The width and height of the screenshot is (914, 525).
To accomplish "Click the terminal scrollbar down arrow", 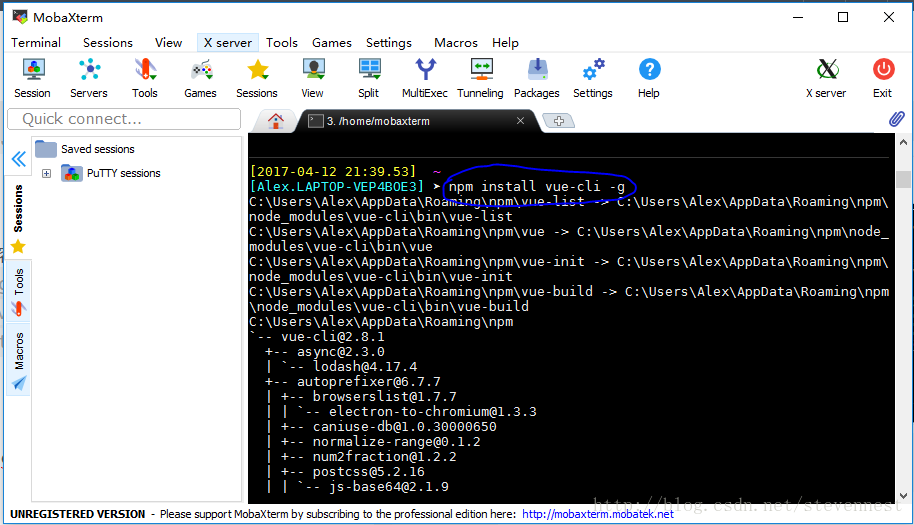I will [x=904, y=496].
